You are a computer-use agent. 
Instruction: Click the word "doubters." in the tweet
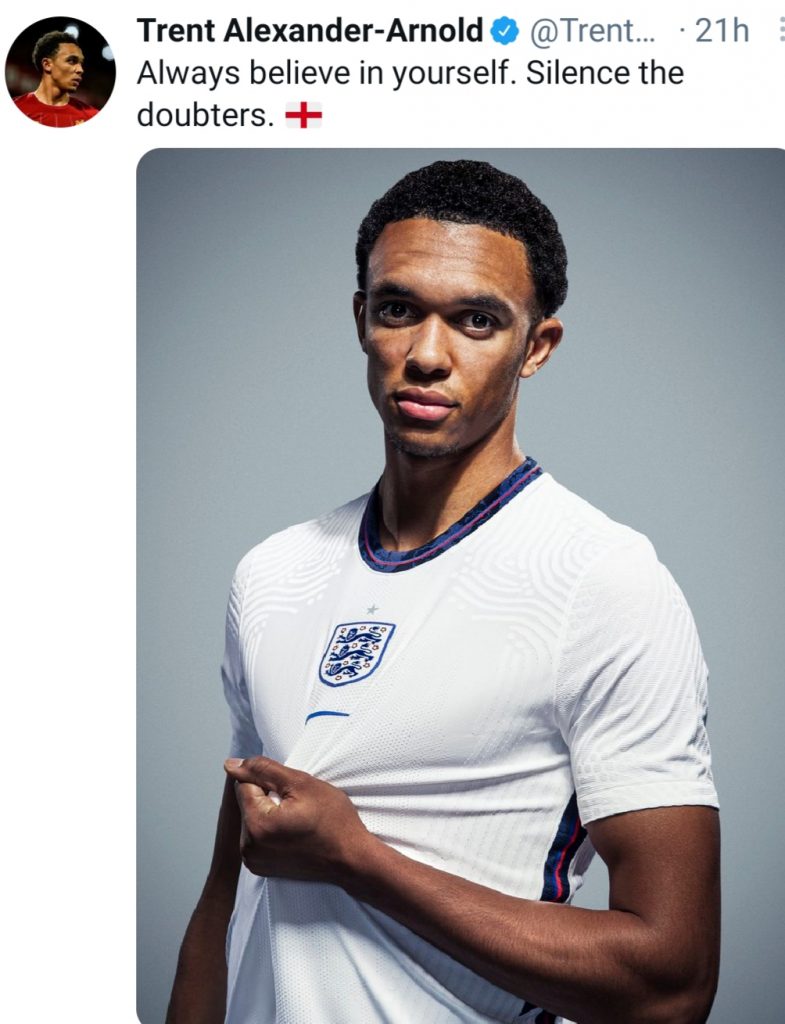pos(205,115)
